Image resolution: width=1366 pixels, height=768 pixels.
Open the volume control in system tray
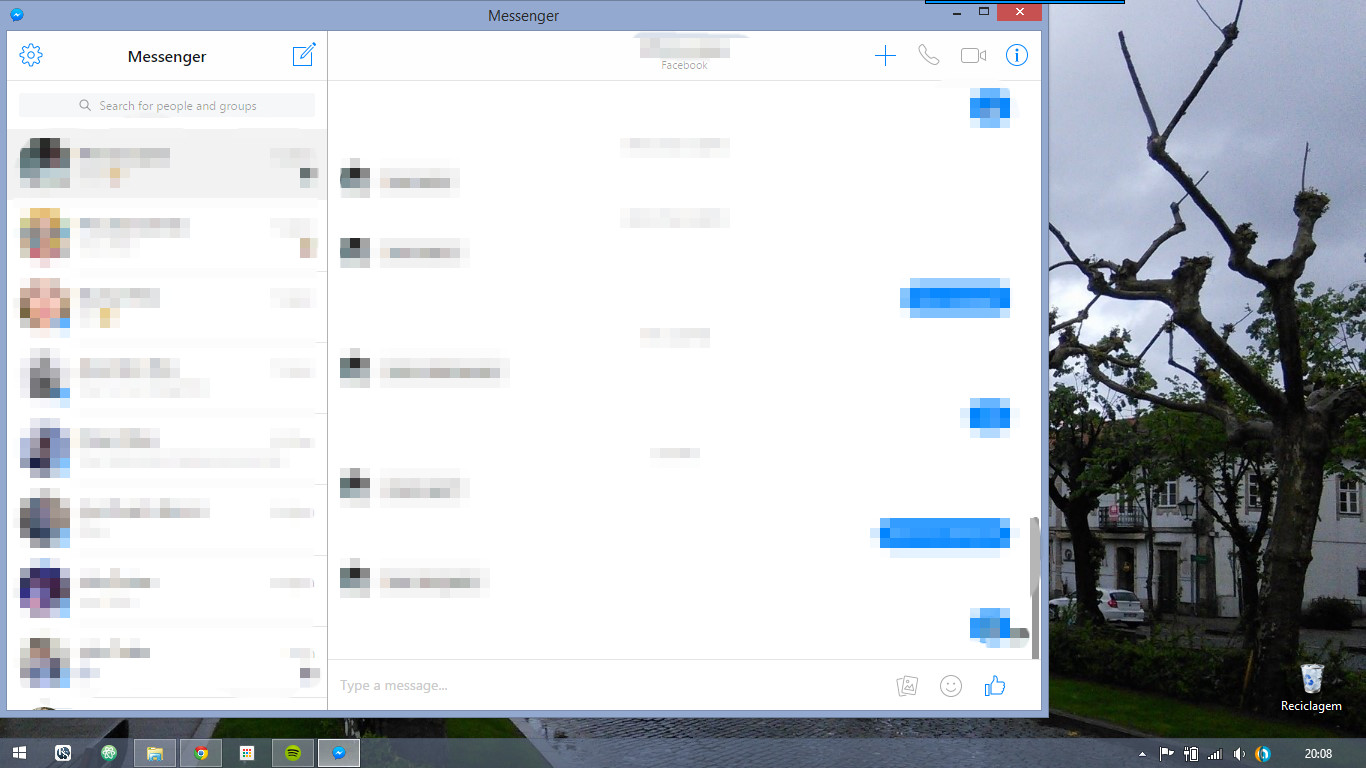(1239, 754)
